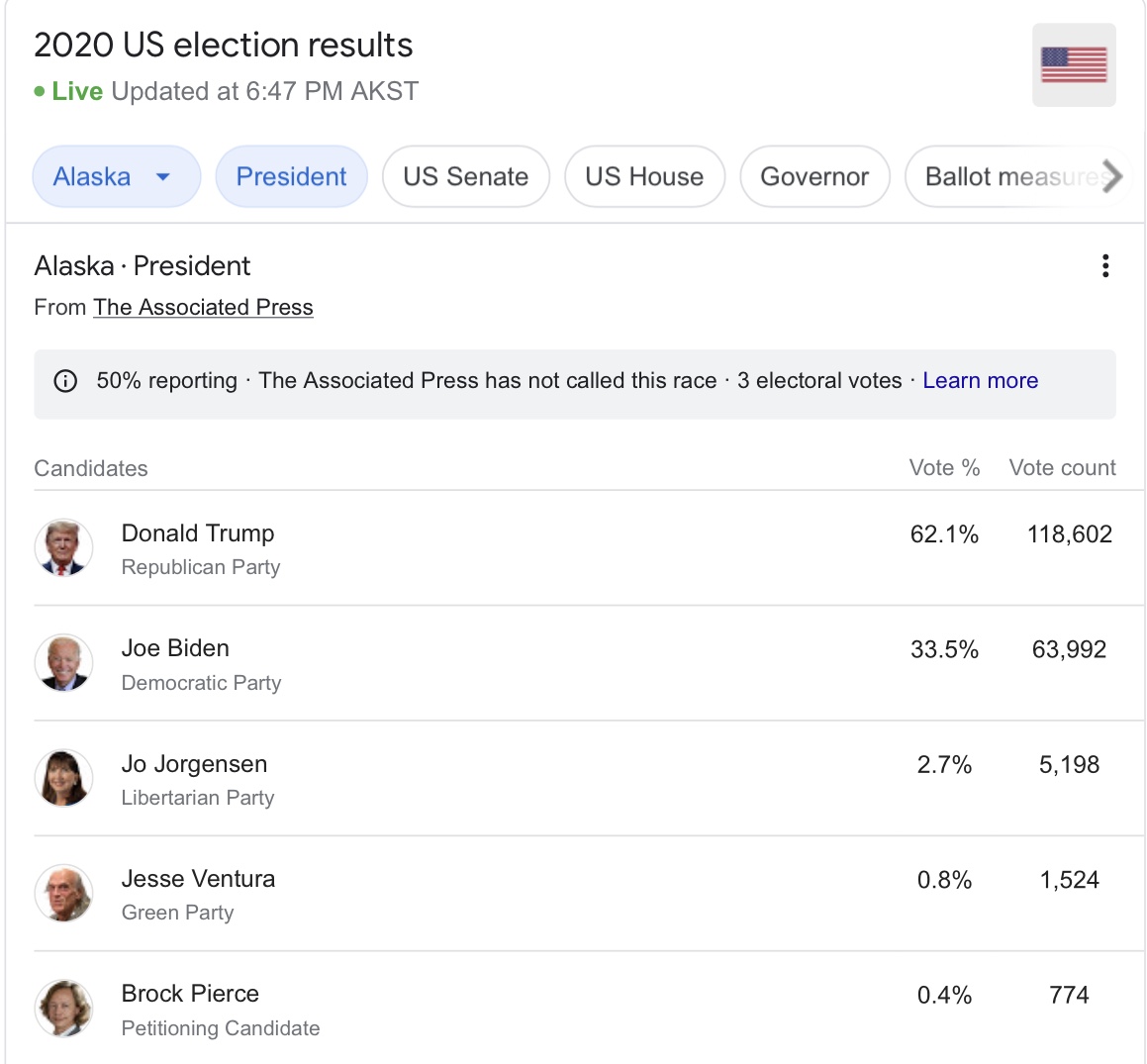The width and height of the screenshot is (1147, 1064).
Task: Expand the Alaska state dropdown
Action: point(116,177)
